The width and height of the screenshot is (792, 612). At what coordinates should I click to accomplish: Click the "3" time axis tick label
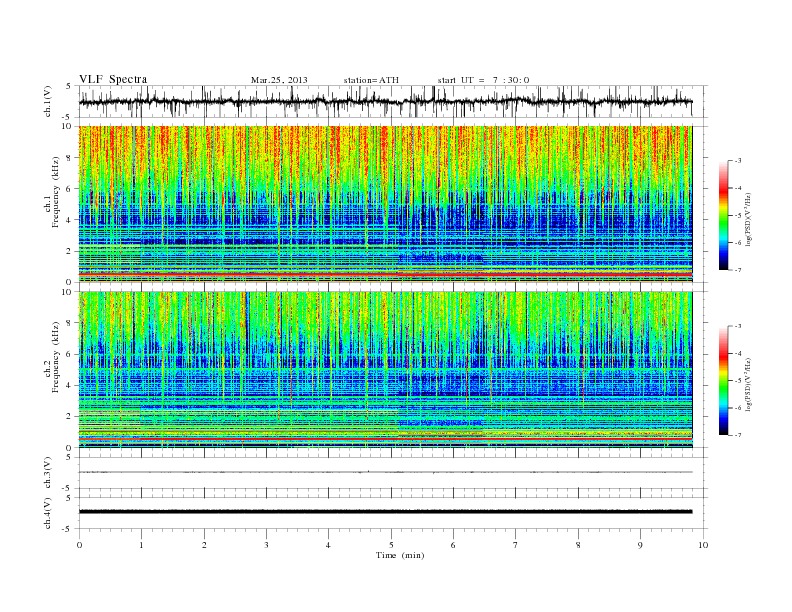click(x=266, y=545)
